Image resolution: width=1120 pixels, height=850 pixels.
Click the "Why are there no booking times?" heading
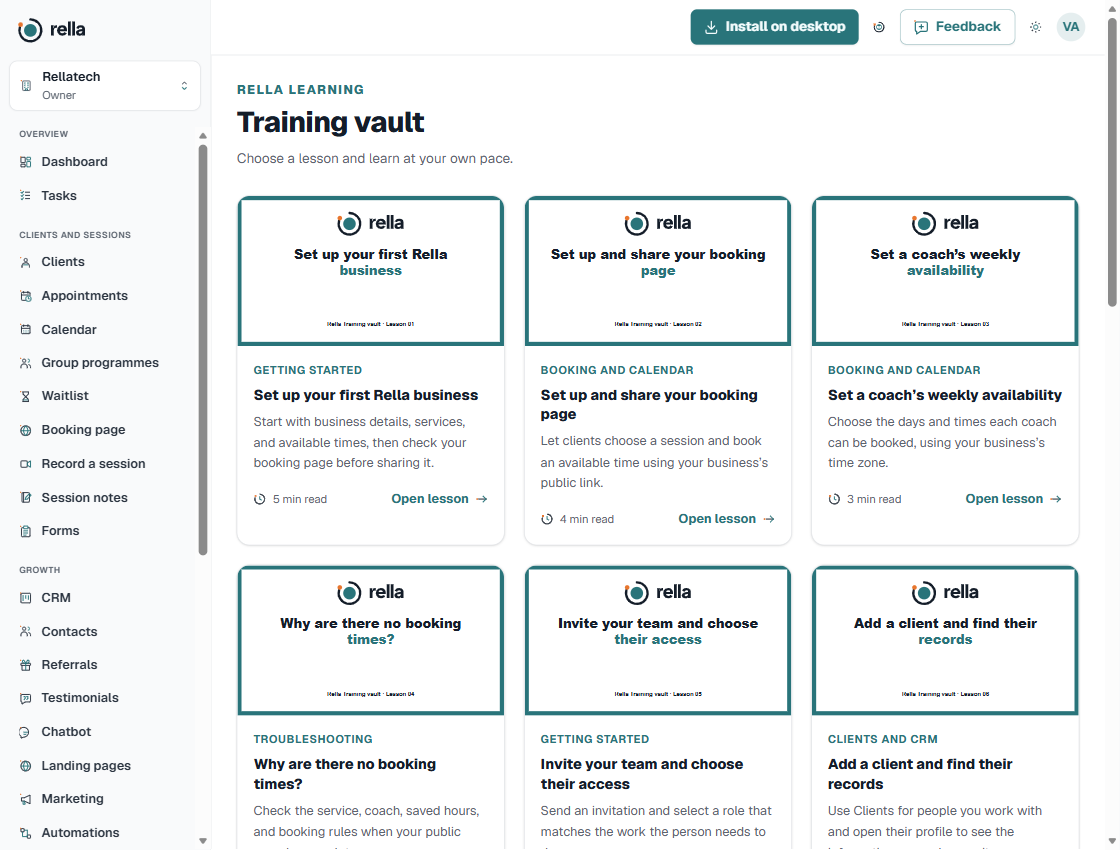(x=345, y=774)
